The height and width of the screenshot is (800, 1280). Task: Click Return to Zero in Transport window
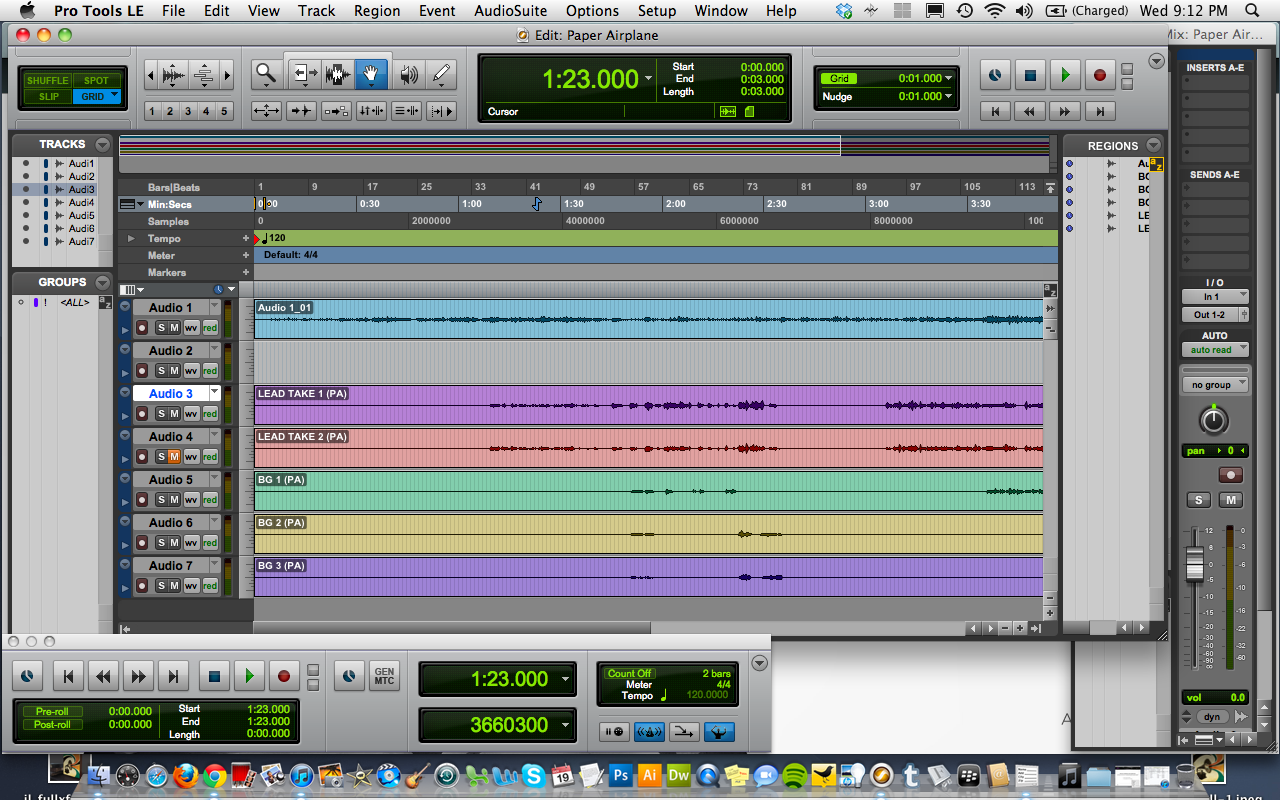68,677
